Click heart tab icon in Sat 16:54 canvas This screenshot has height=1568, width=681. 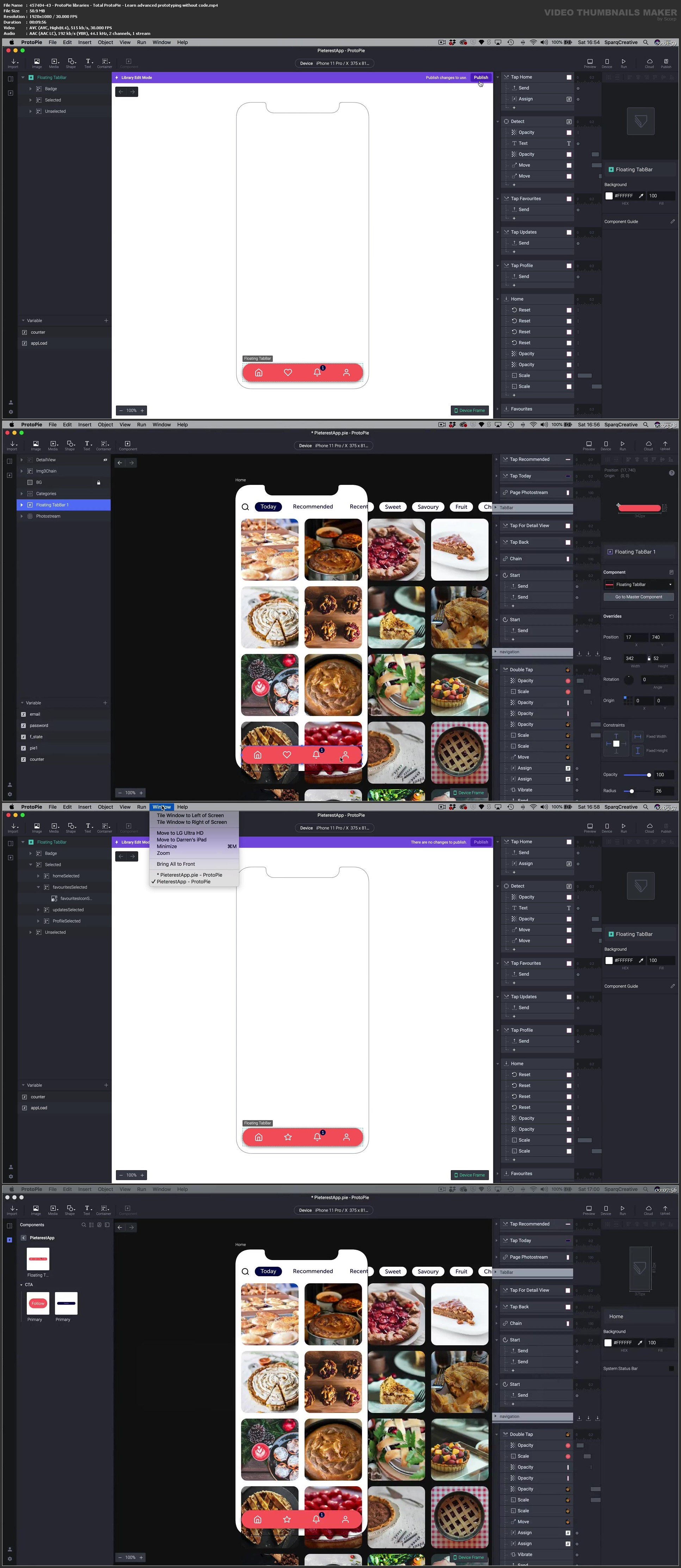[x=288, y=372]
